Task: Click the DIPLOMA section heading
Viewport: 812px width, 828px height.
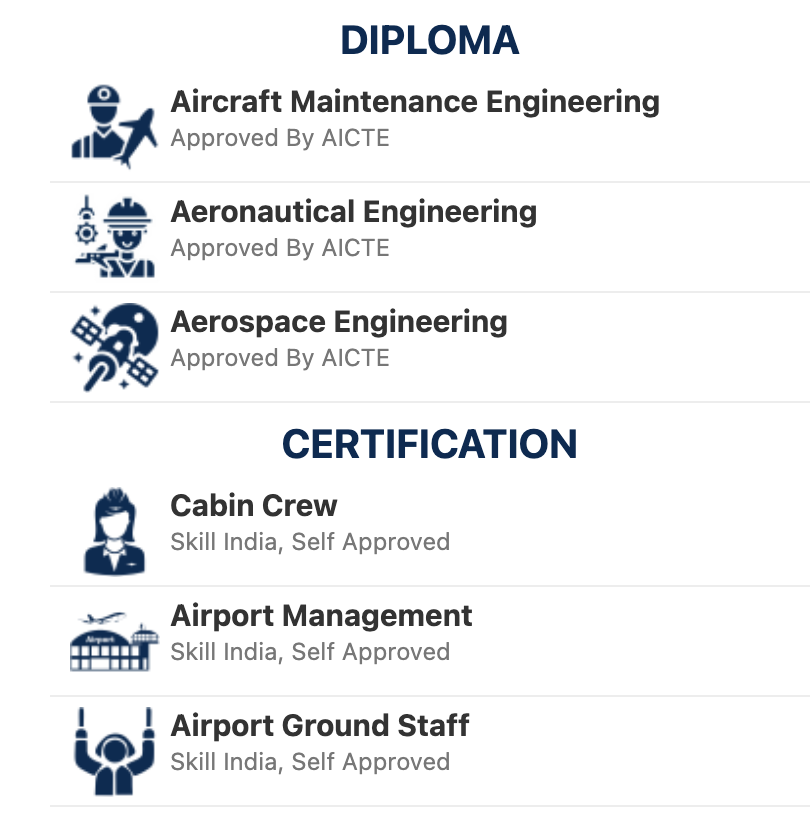Action: point(430,40)
